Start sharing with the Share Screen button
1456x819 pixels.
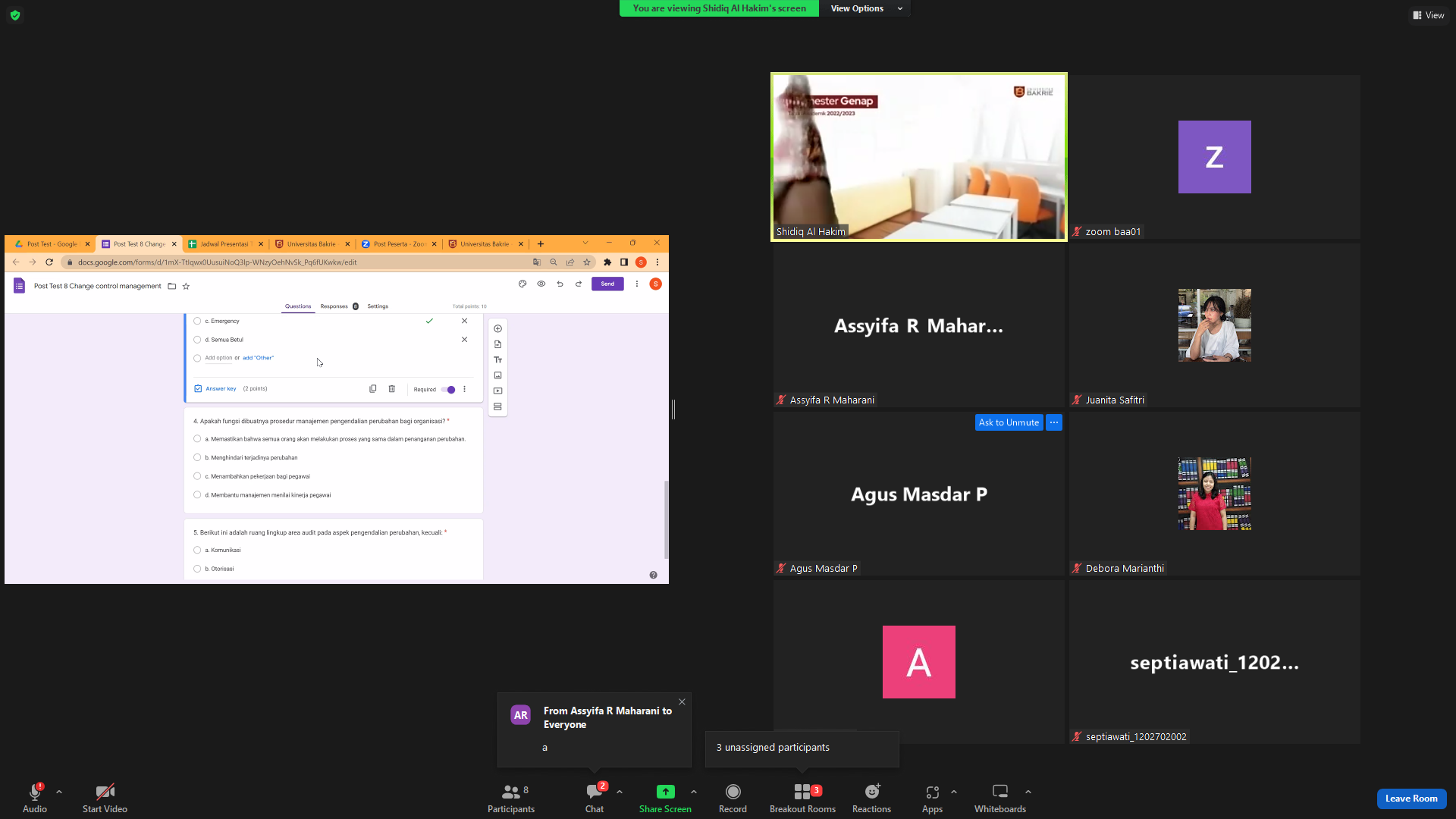tap(665, 798)
